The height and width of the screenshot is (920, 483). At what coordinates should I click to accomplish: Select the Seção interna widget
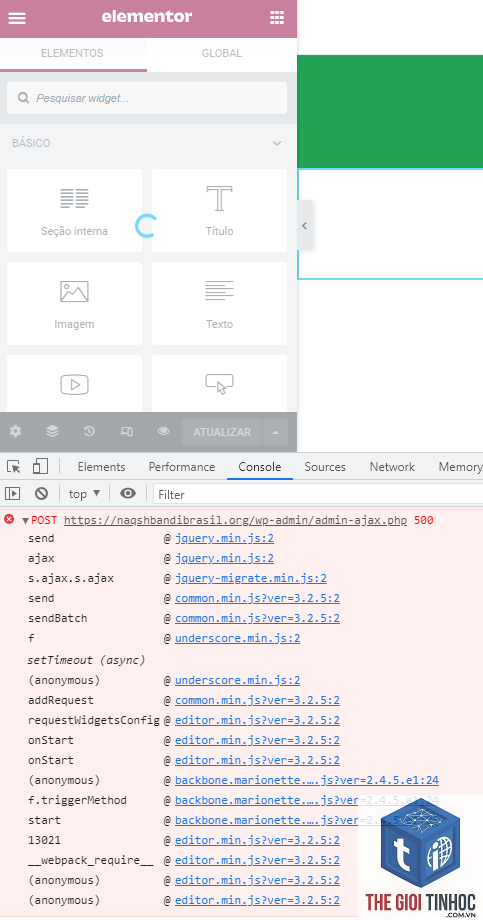click(x=75, y=211)
